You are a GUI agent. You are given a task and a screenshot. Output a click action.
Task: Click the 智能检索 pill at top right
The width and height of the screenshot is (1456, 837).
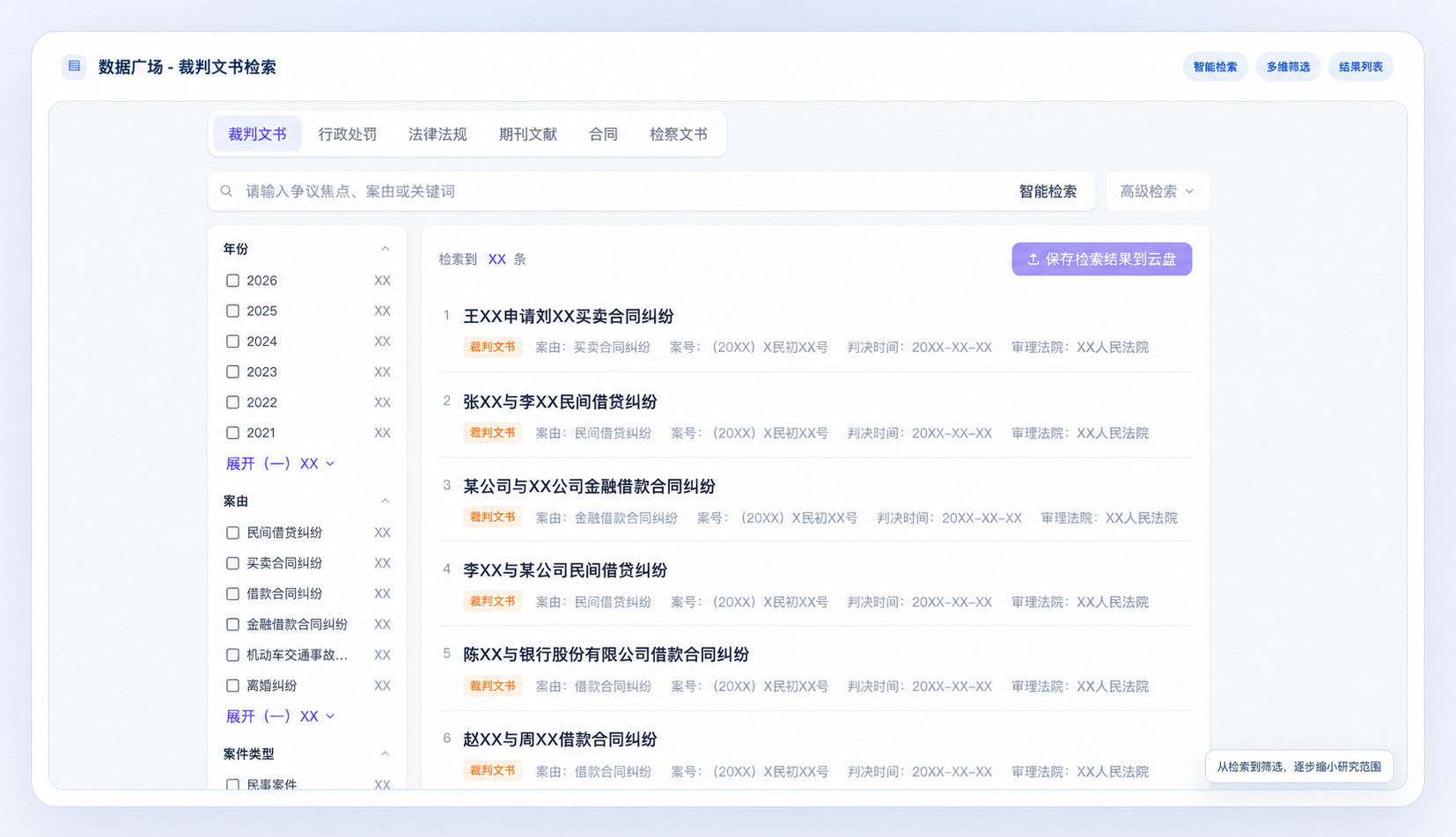pyautogui.click(x=1215, y=67)
